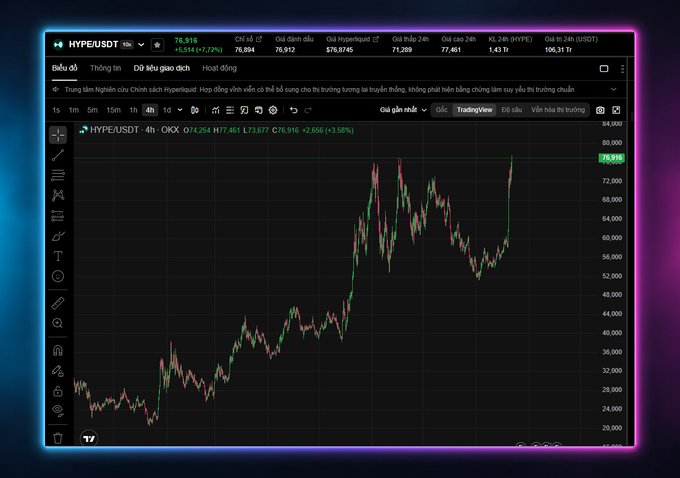
Task: Open the forecast and measurement position tool
Action: pyautogui.click(x=58, y=216)
